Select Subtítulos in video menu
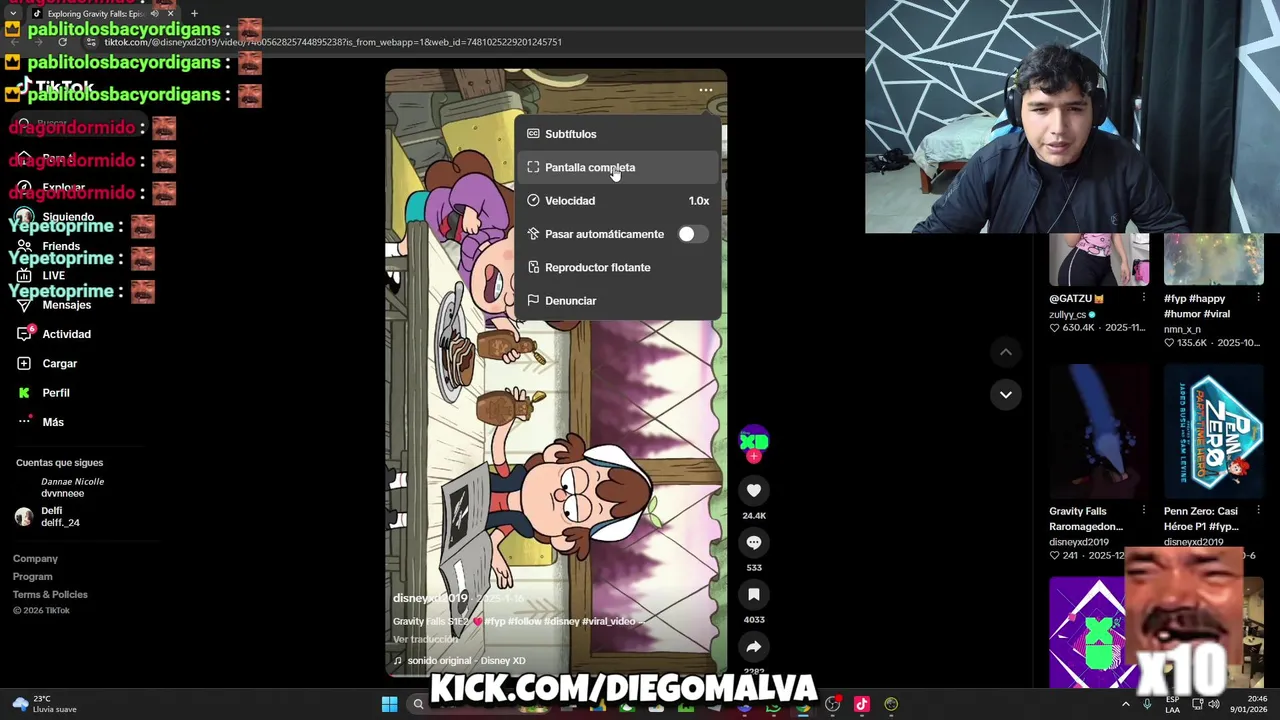 click(x=618, y=134)
